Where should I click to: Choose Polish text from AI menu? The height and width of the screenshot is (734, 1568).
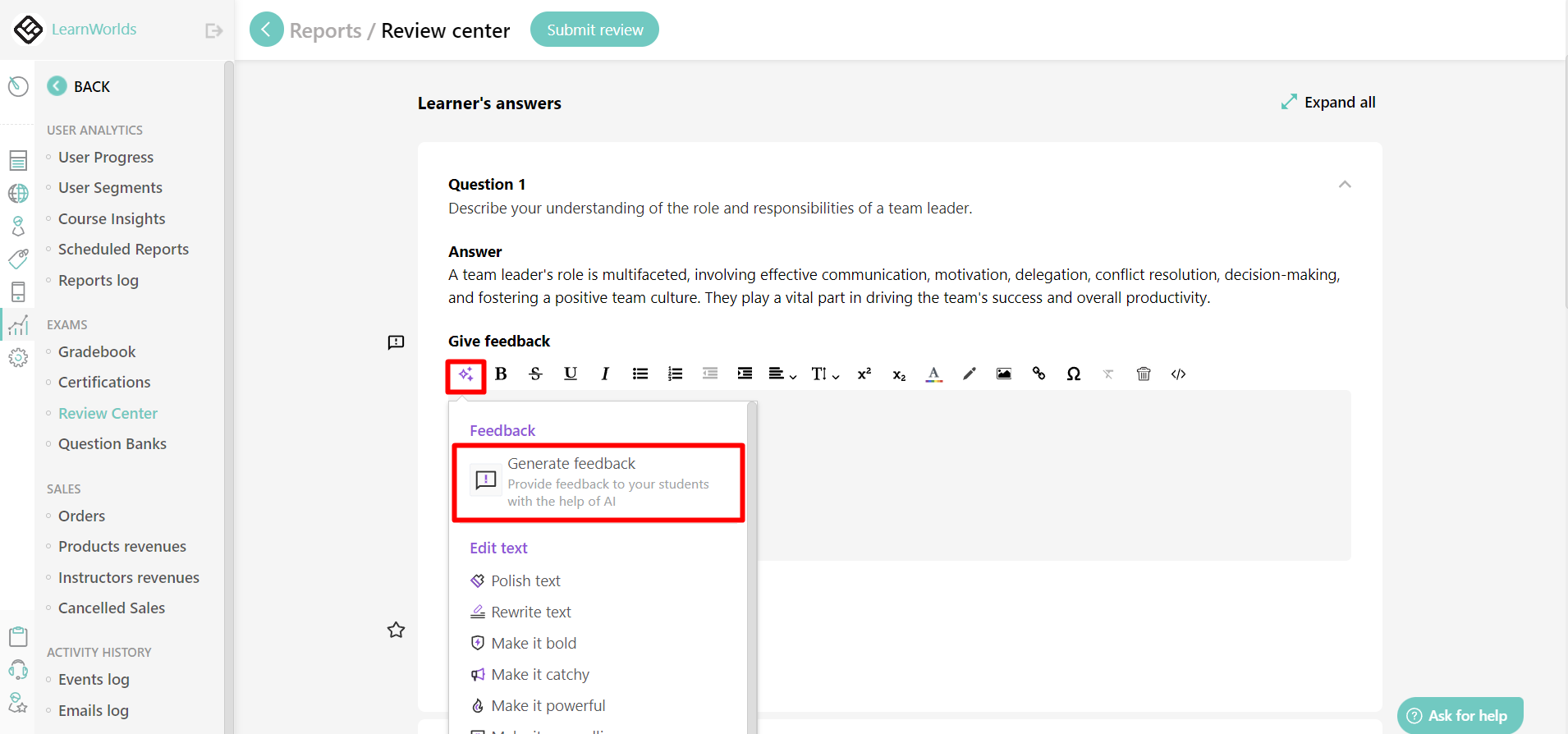click(525, 581)
